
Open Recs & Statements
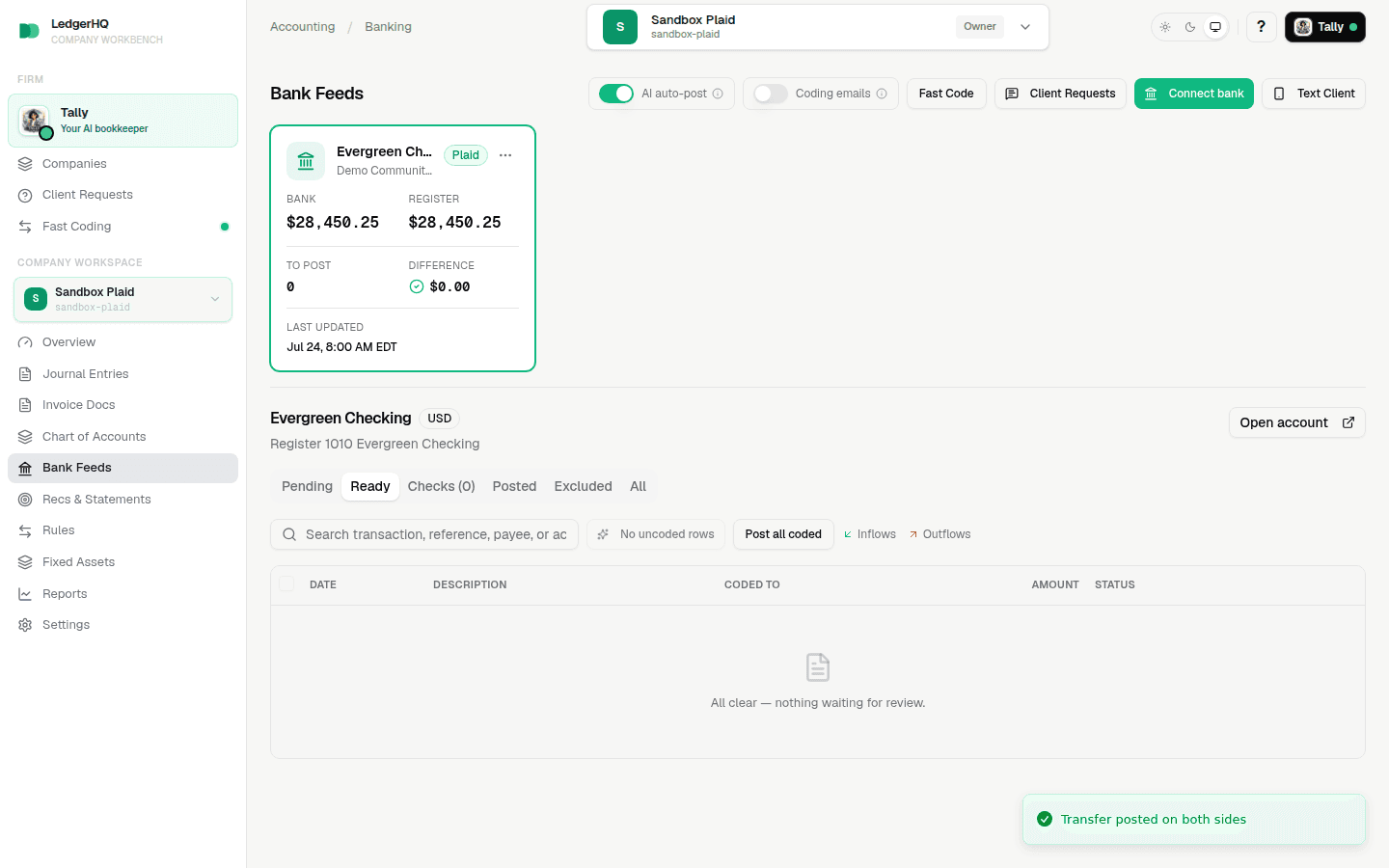[123, 500]
